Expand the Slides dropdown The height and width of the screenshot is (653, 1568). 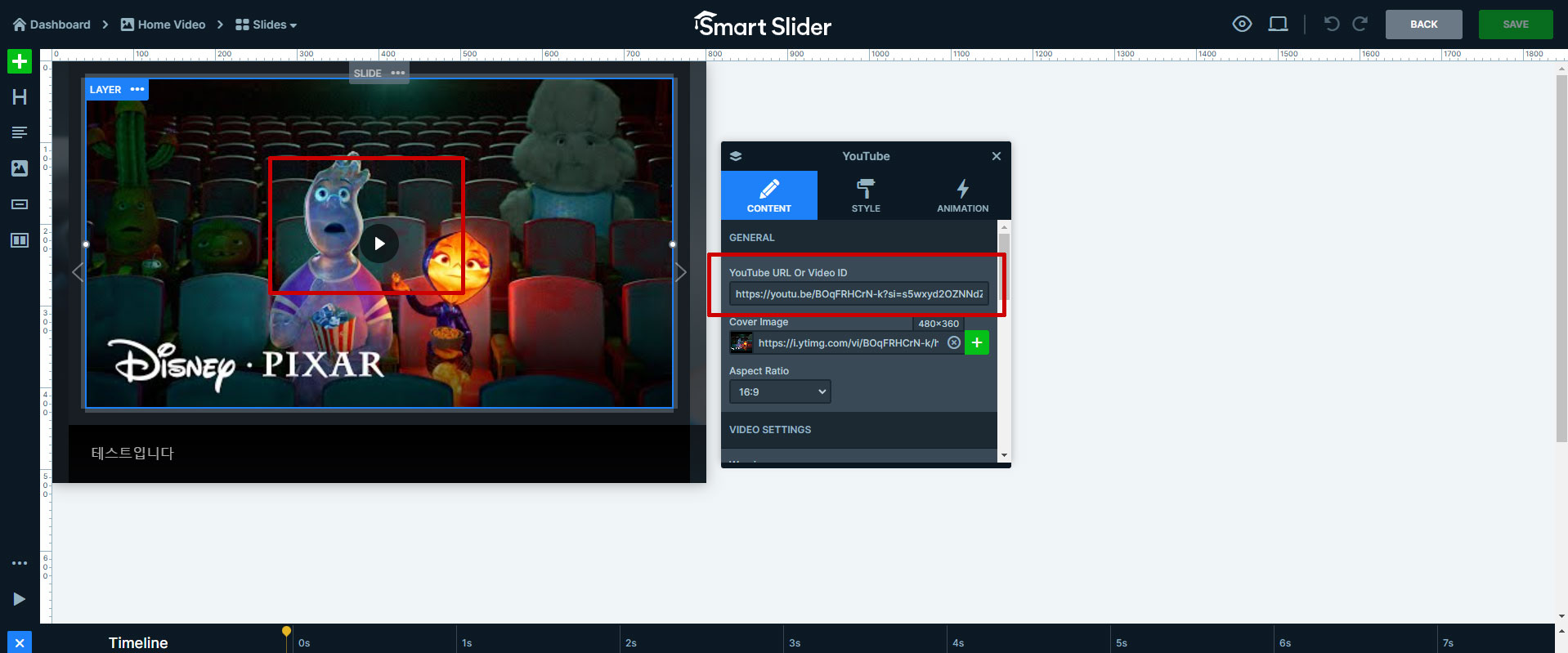267,25
